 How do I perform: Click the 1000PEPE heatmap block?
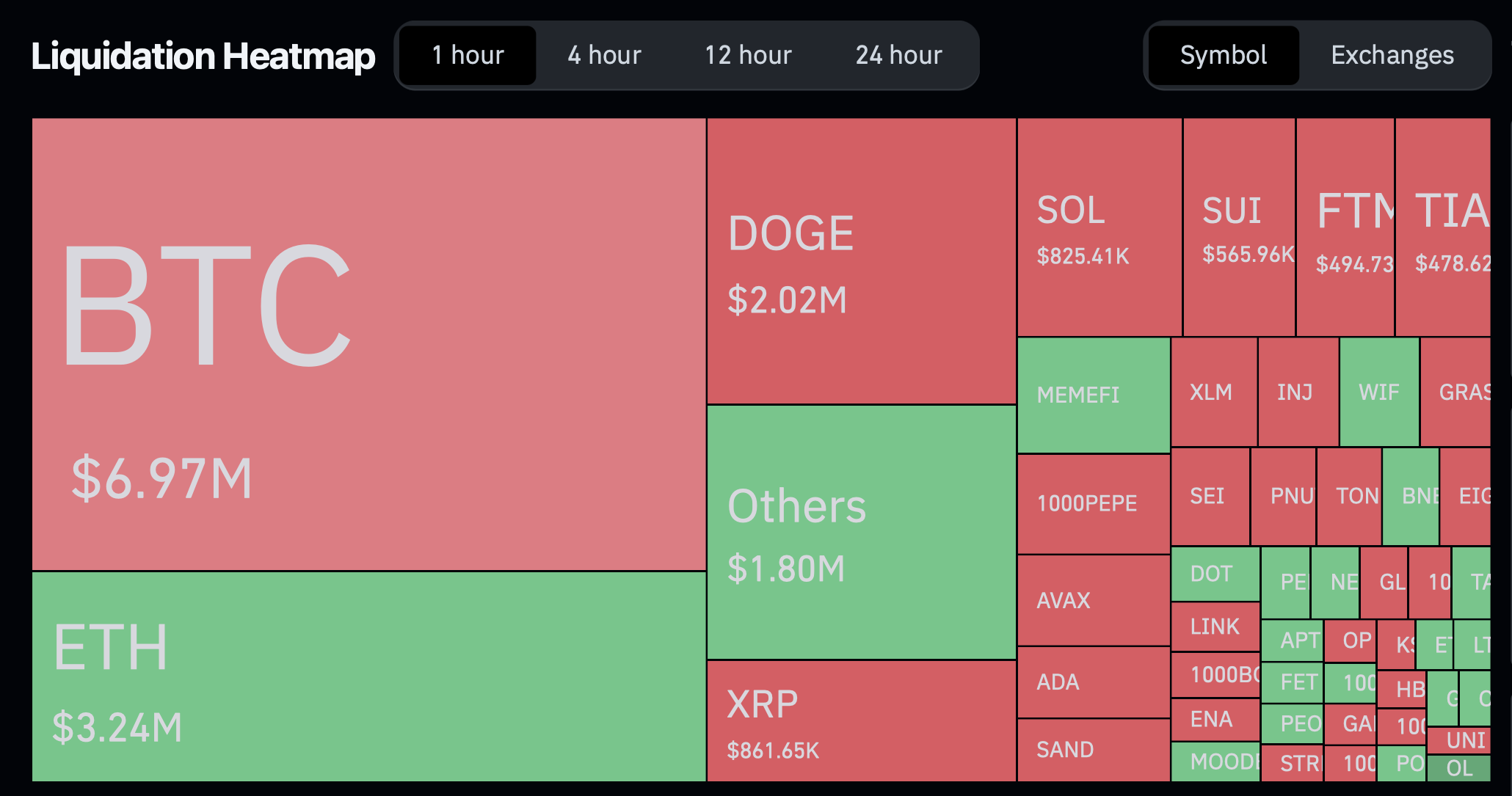pos(1094,503)
